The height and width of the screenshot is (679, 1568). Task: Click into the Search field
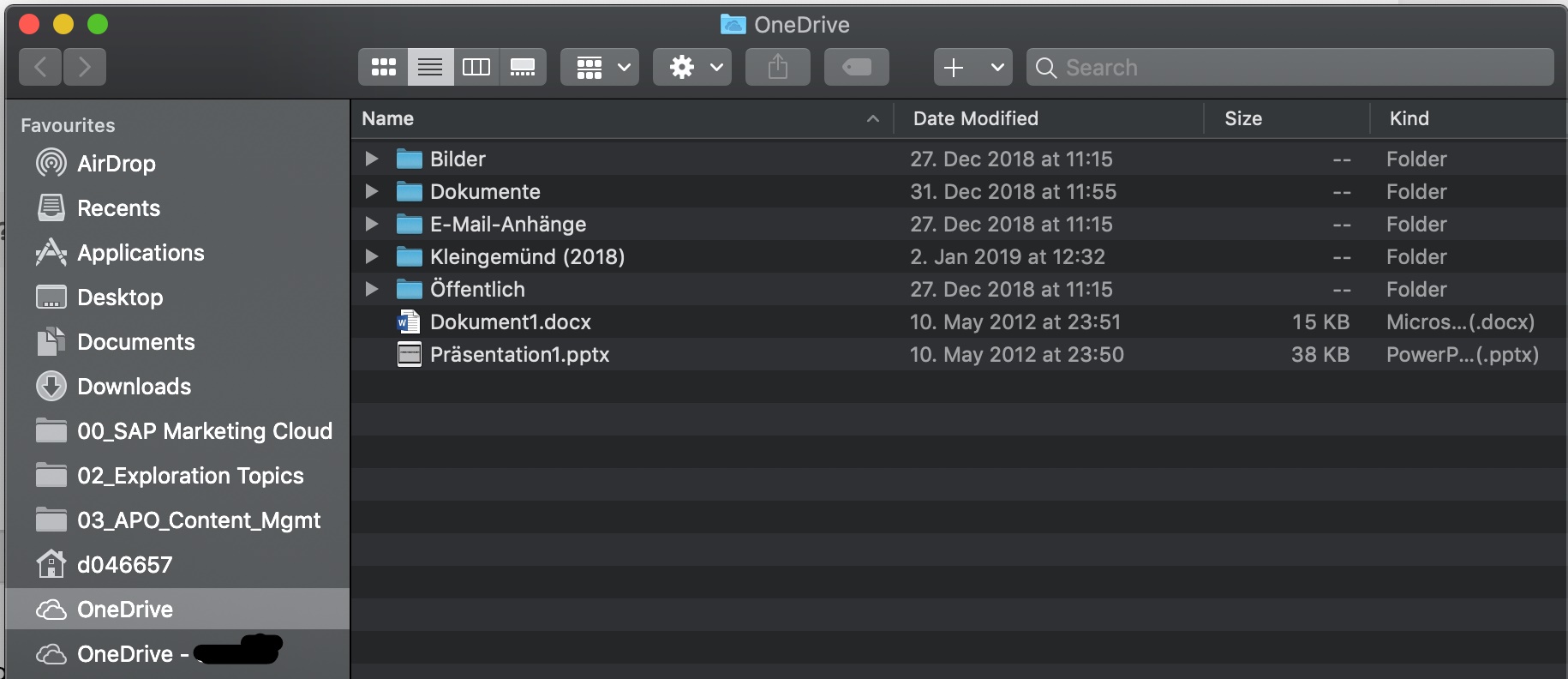tap(1290, 67)
